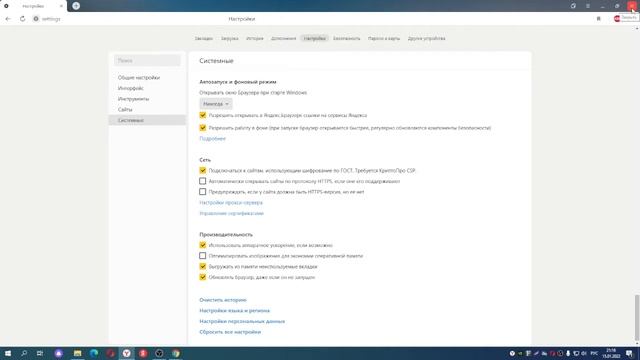Enable warning about missing HTTPS version

pyautogui.click(x=202, y=191)
